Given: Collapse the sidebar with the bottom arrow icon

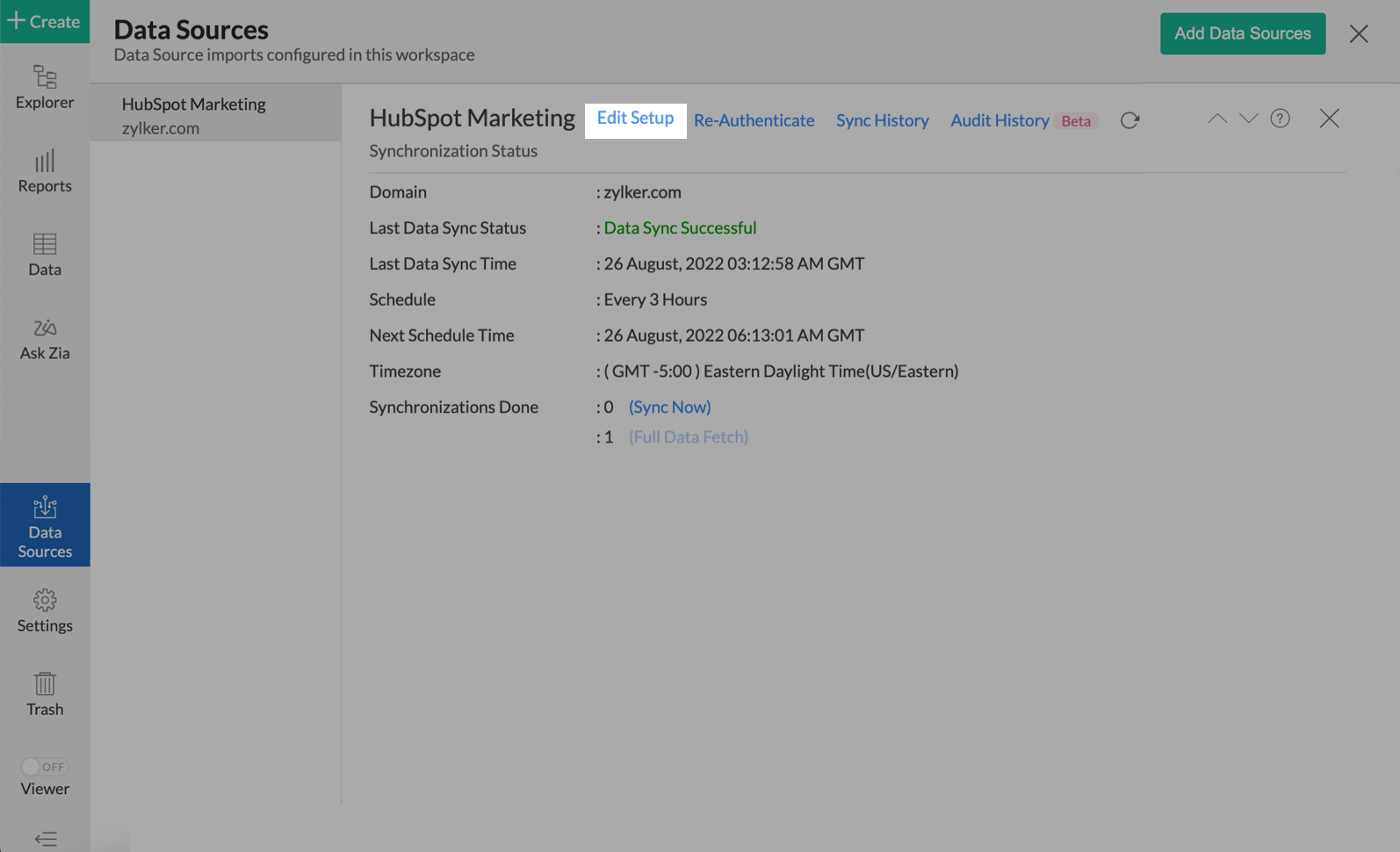Looking at the screenshot, I should pos(46,839).
